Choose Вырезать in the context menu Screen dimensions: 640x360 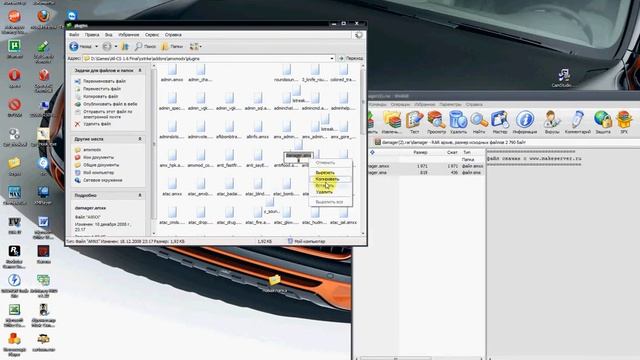pos(325,173)
